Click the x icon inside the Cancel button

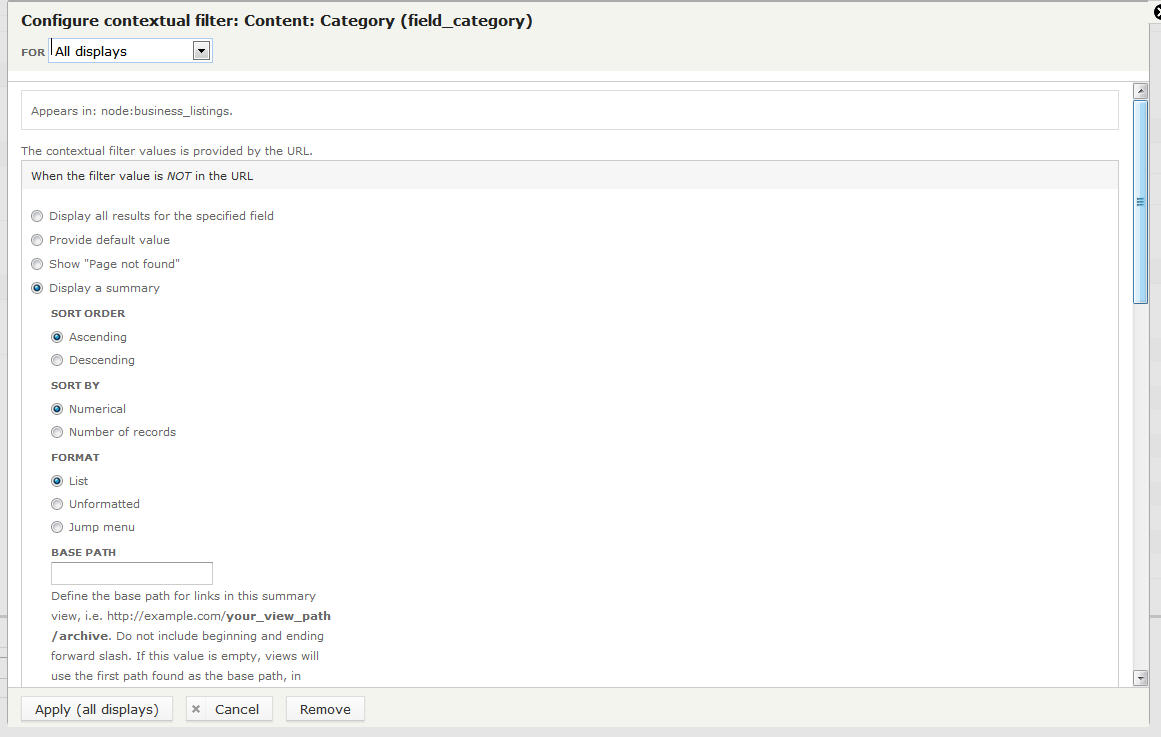pyautogui.click(x=198, y=708)
